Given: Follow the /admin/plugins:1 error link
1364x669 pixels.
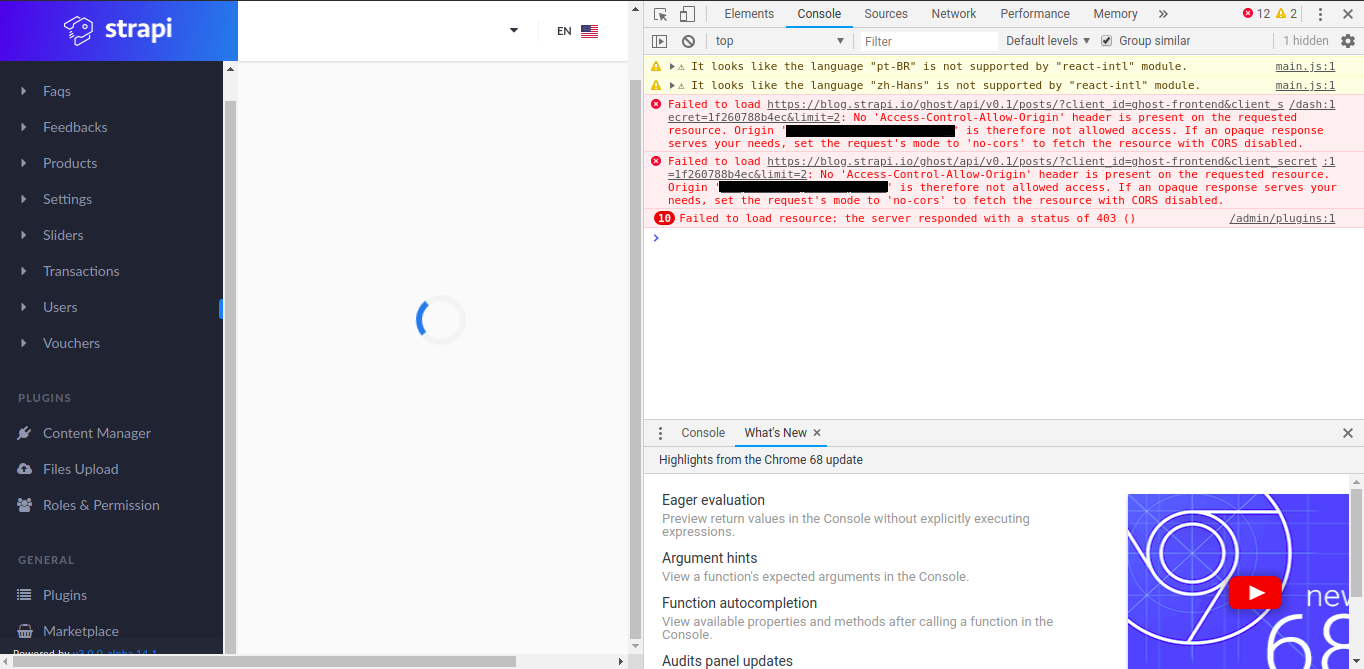Looking at the screenshot, I should click(x=1282, y=218).
